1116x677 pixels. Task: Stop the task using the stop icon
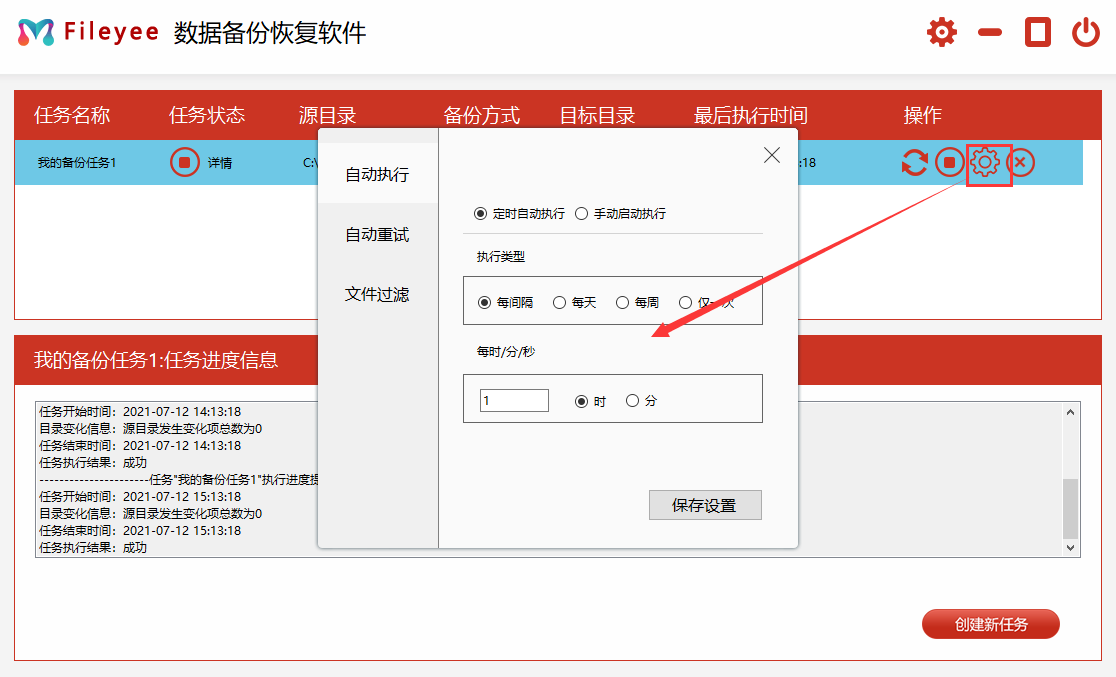[x=950, y=162]
